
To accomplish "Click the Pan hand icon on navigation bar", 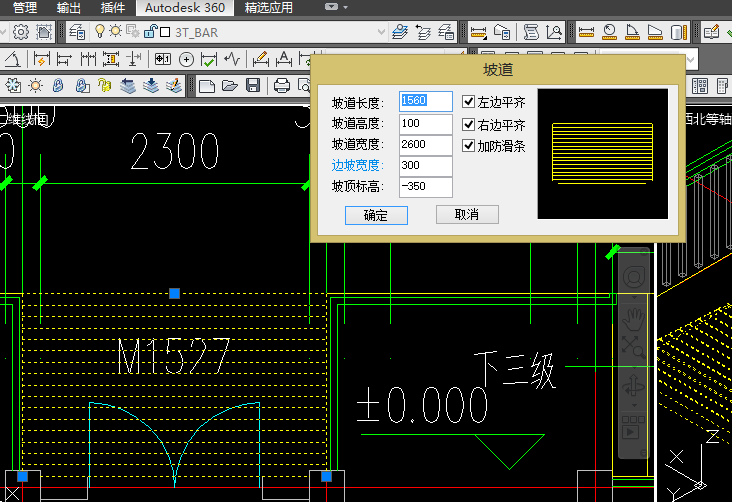I will point(633,319).
